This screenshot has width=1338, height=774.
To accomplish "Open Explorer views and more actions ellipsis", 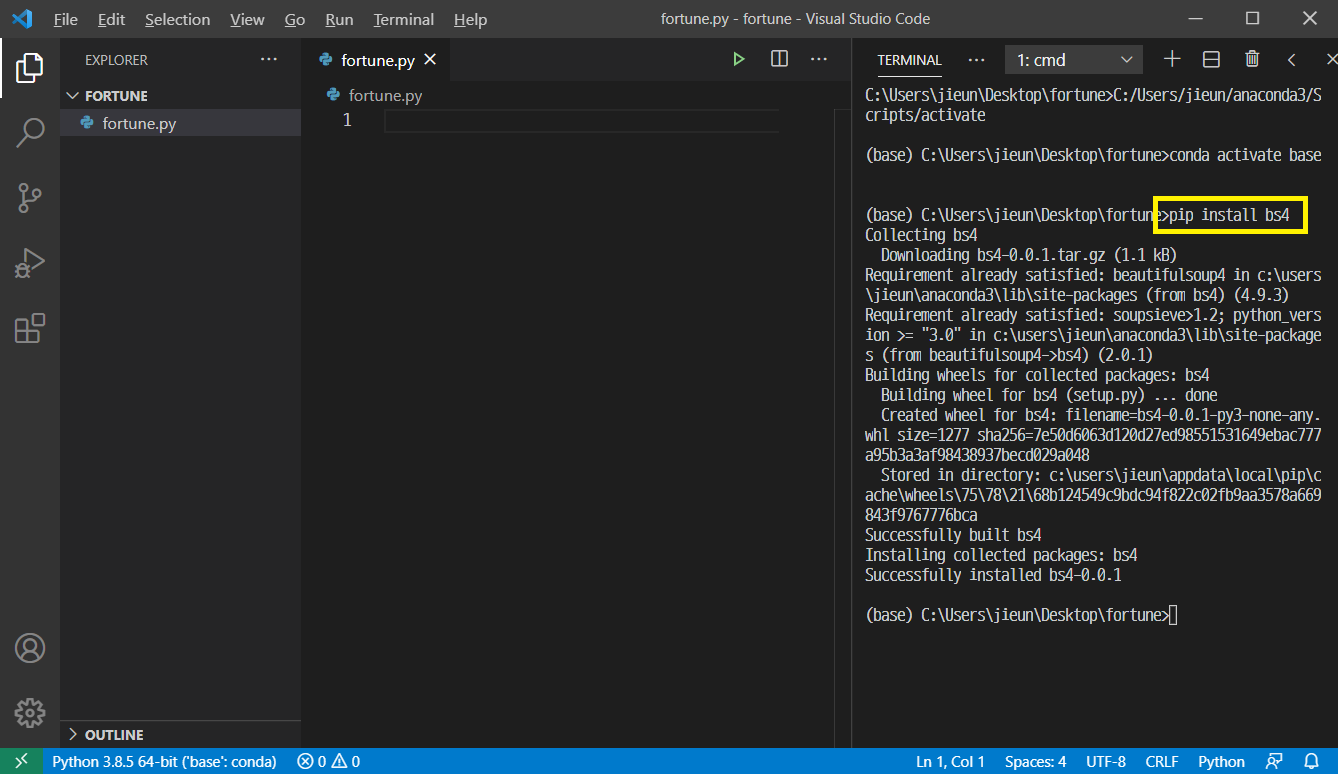I will point(269,60).
